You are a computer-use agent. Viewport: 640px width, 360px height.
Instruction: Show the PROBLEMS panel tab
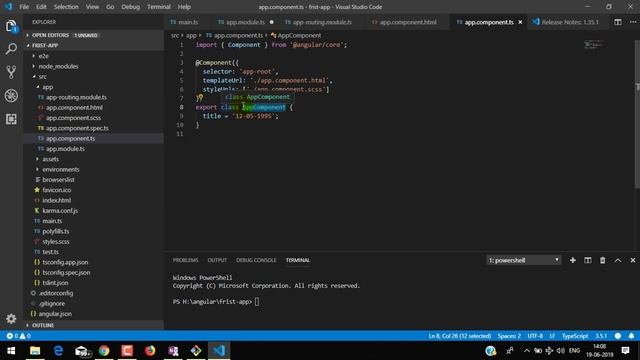point(185,260)
